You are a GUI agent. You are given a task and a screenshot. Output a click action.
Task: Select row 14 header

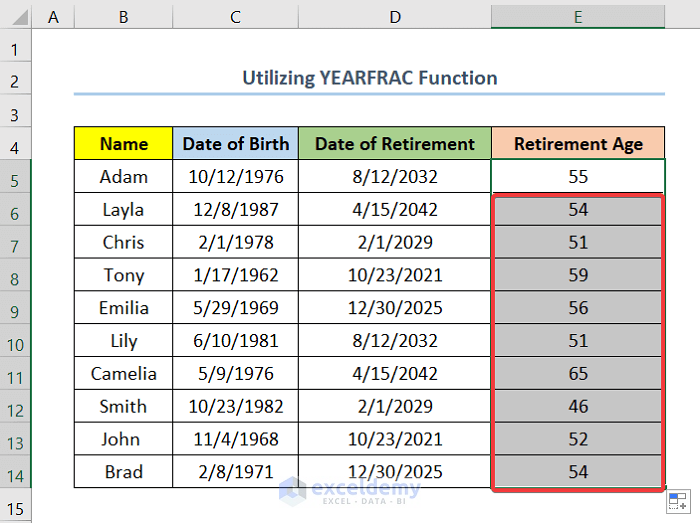[16, 472]
